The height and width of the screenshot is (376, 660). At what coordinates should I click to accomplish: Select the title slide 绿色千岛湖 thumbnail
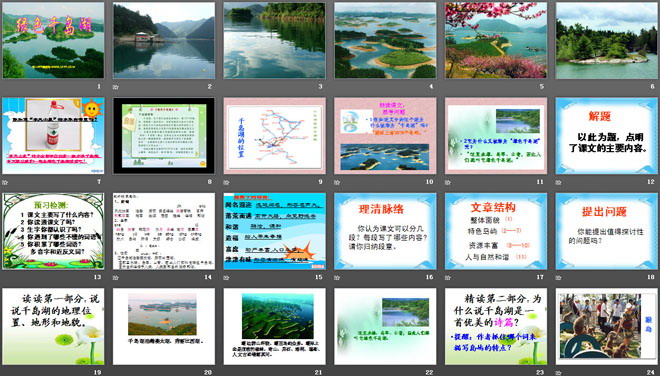pyautogui.click(x=53, y=40)
